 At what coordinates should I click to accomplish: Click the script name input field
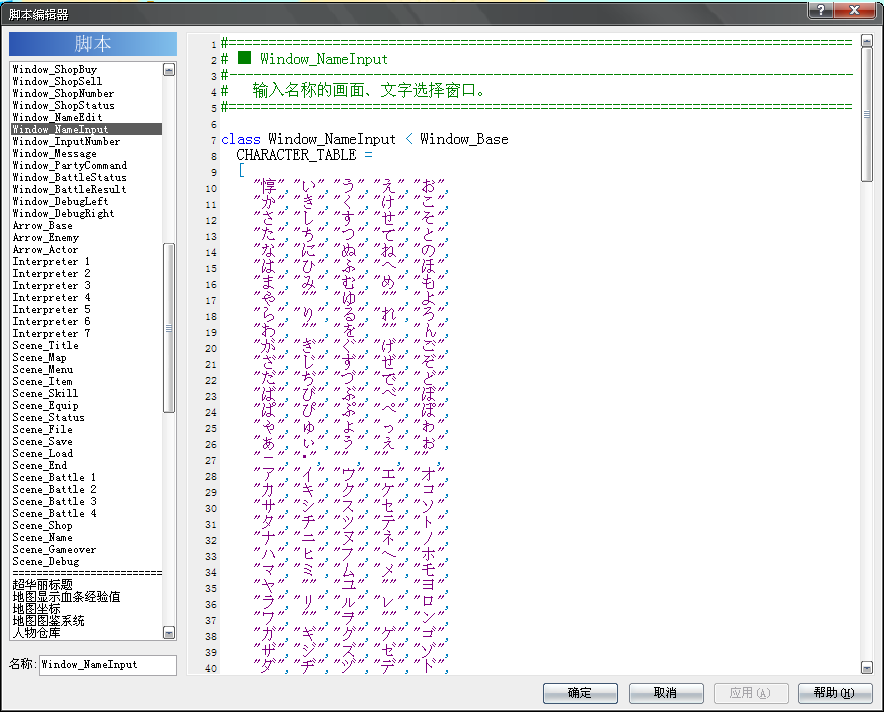108,665
